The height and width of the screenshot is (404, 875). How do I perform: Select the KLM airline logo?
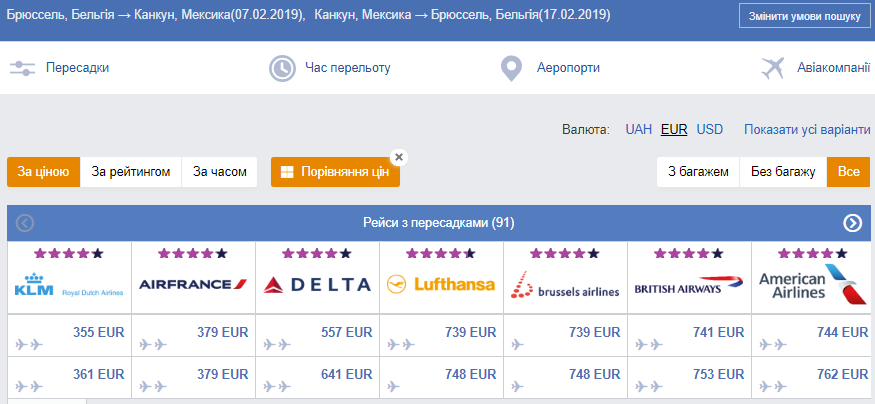(x=69, y=285)
